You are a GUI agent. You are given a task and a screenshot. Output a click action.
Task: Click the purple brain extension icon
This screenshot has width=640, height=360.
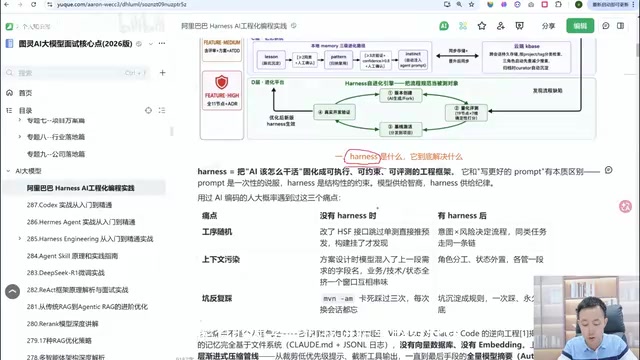504,4
